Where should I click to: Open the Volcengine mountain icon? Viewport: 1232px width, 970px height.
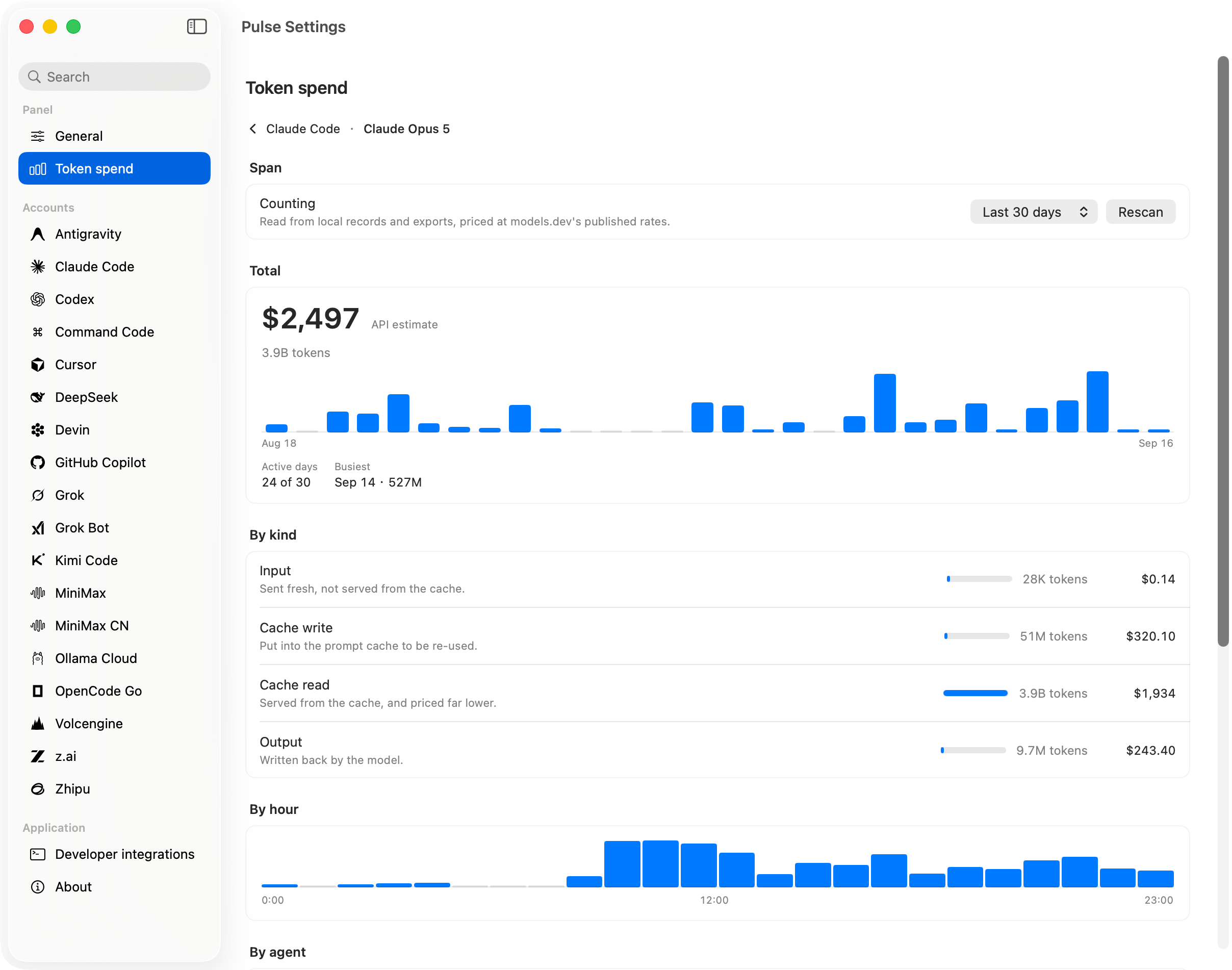pyautogui.click(x=37, y=724)
